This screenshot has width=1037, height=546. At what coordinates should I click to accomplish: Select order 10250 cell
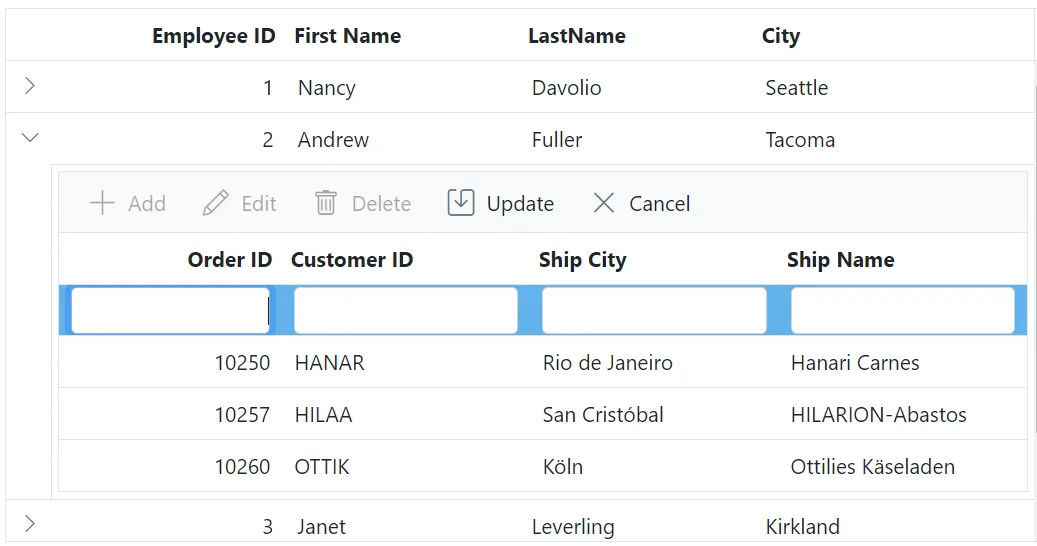click(x=242, y=363)
